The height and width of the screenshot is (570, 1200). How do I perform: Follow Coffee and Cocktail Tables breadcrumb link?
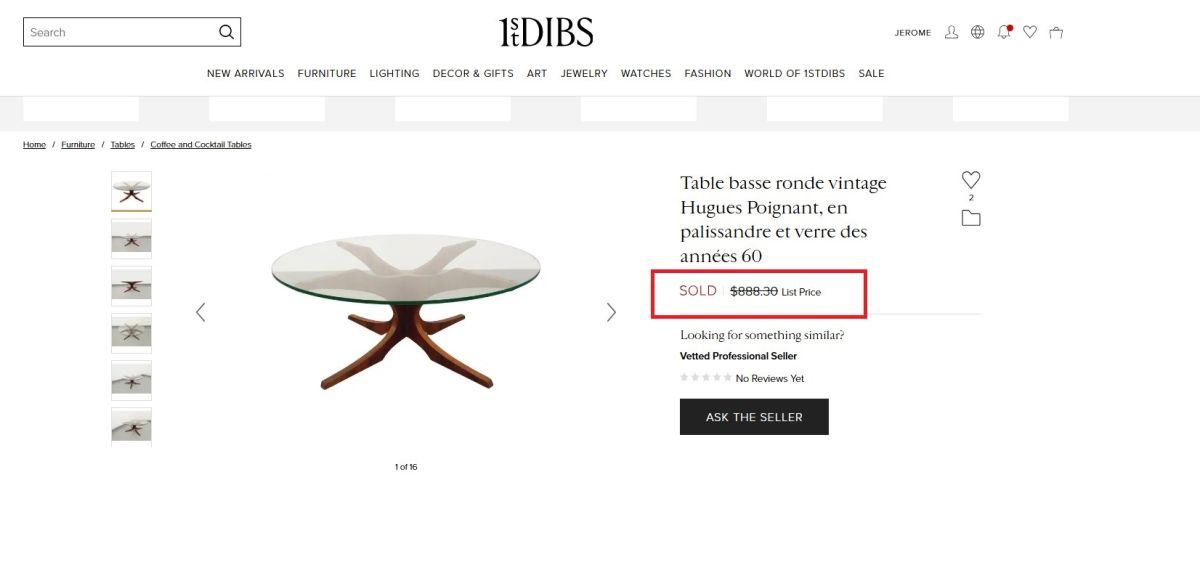point(201,145)
